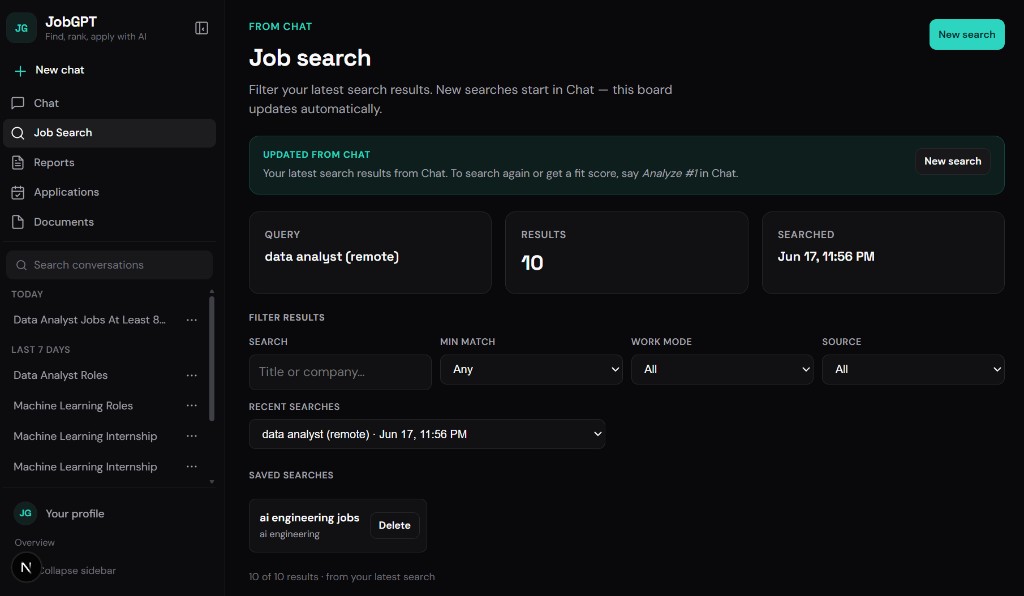Select Job Search in the sidebar

point(109,133)
